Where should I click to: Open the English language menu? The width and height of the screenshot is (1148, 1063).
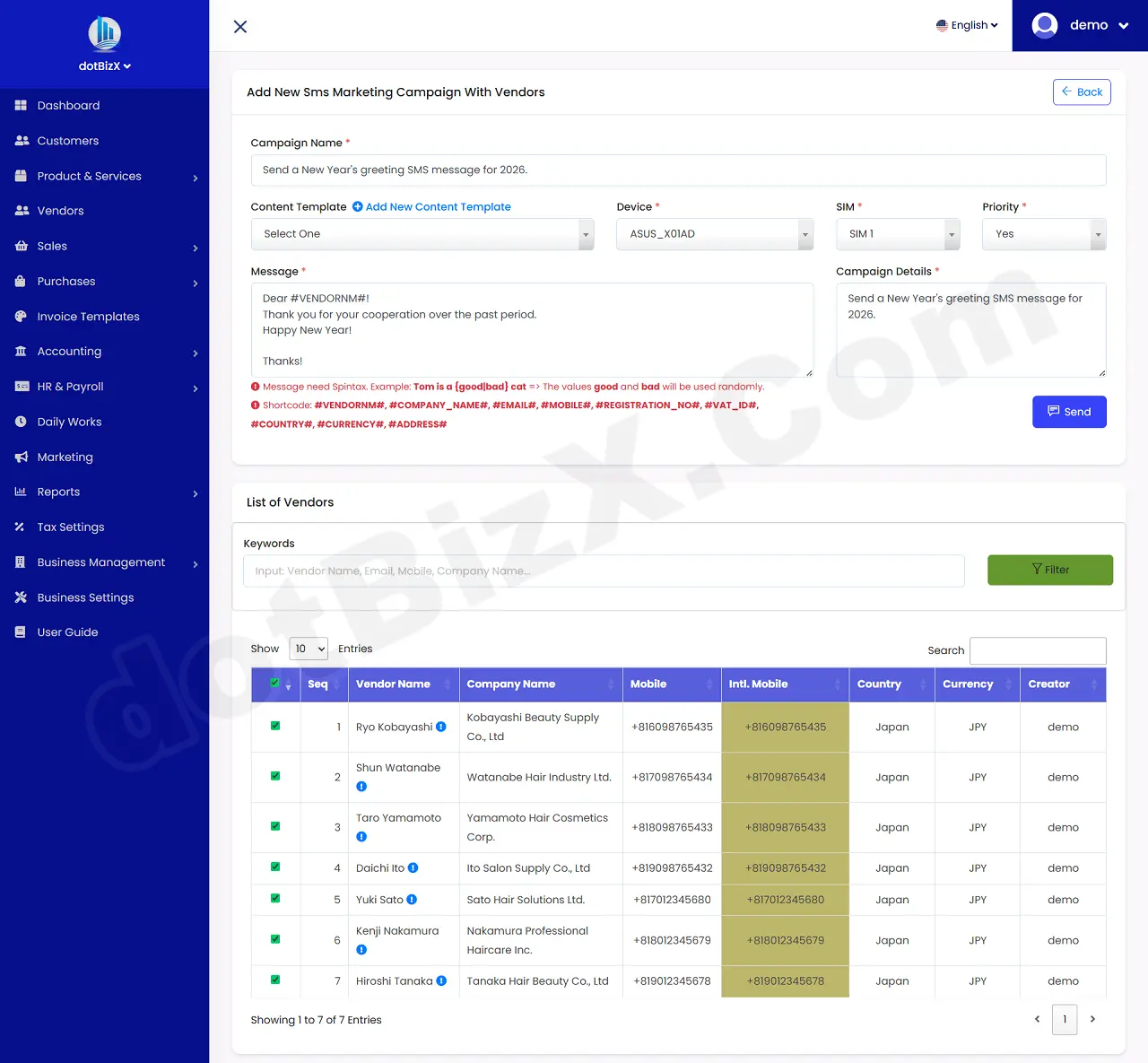966,25
